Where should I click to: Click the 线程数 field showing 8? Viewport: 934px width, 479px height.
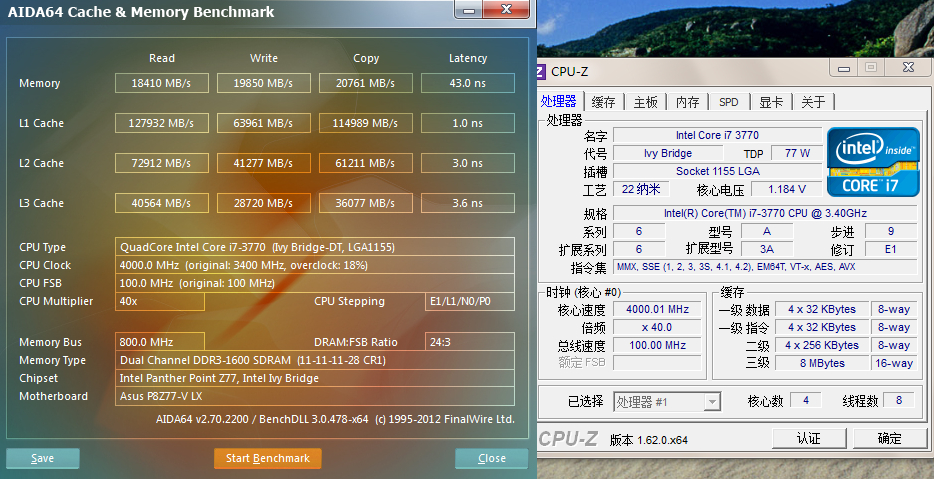point(899,400)
